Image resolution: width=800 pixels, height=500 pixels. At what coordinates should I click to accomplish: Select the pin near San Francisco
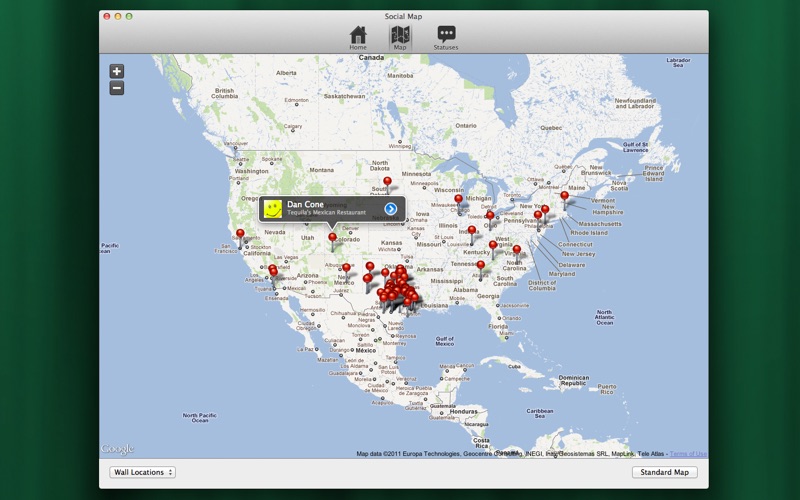coord(240,234)
